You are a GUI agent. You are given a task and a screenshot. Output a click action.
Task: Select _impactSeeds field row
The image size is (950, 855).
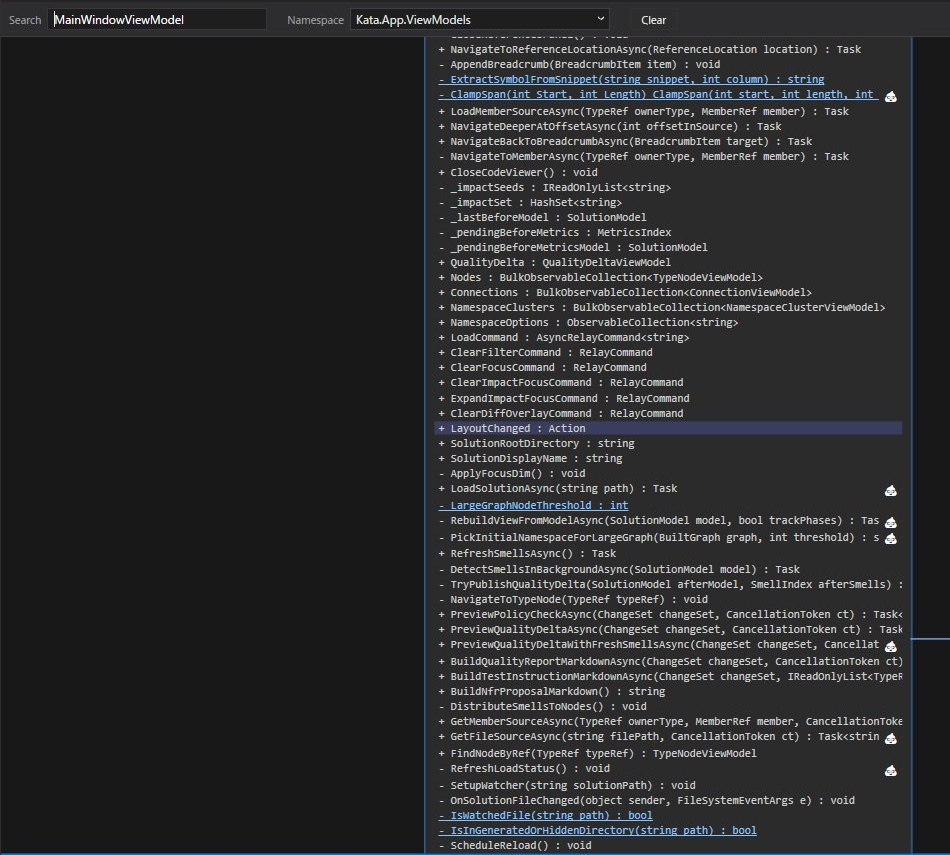pos(554,188)
